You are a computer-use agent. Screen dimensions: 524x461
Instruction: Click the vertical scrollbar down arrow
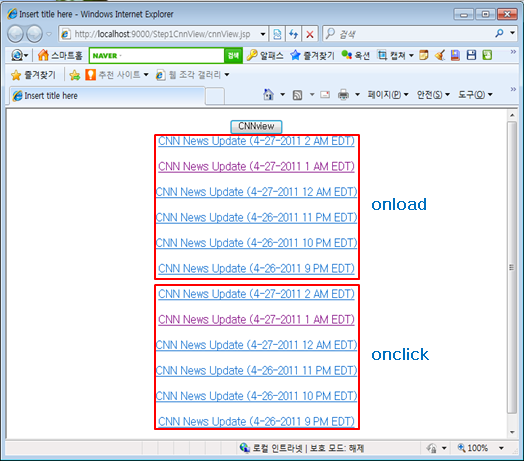pyautogui.click(x=512, y=432)
